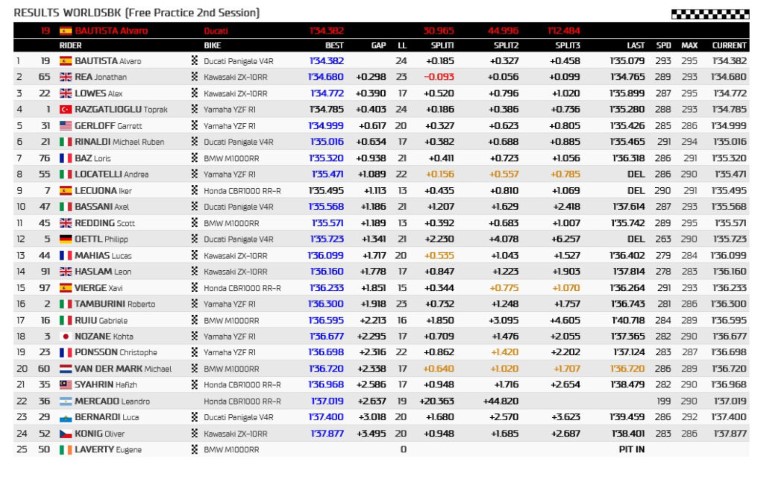
Task: Click the BIKE column header
Action: tap(212, 45)
